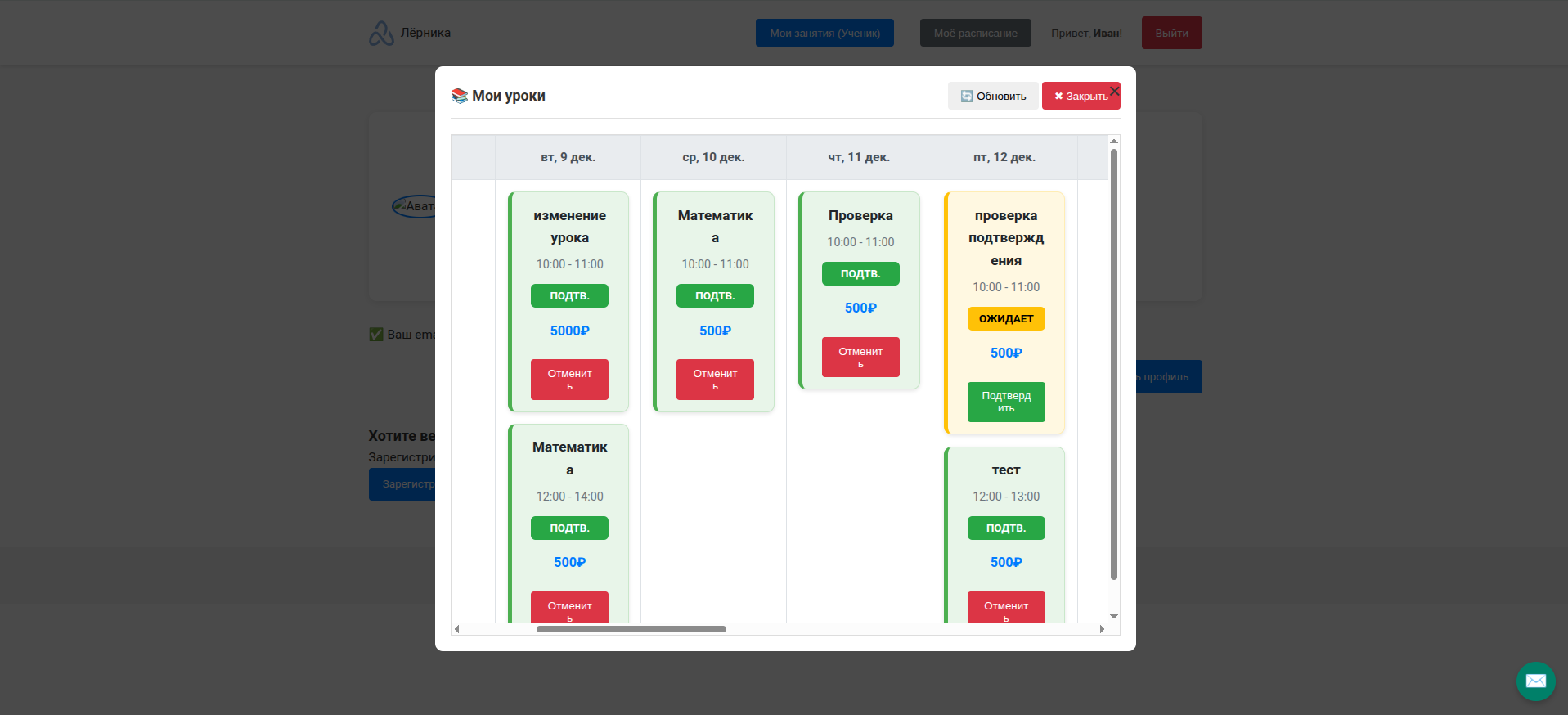Screen dimensions: 1568x715
Task: Click the 5000₽ price label
Action: 569,331
